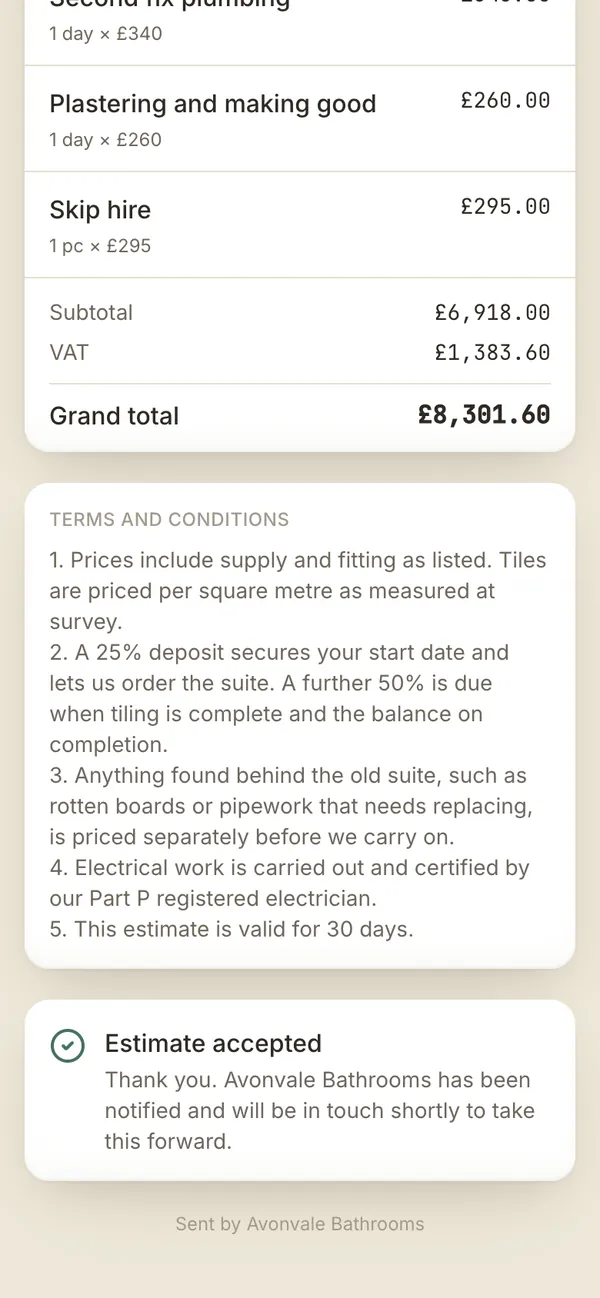Click the Part P electrician term
The width and height of the screenshot is (600, 1298).
(290, 884)
